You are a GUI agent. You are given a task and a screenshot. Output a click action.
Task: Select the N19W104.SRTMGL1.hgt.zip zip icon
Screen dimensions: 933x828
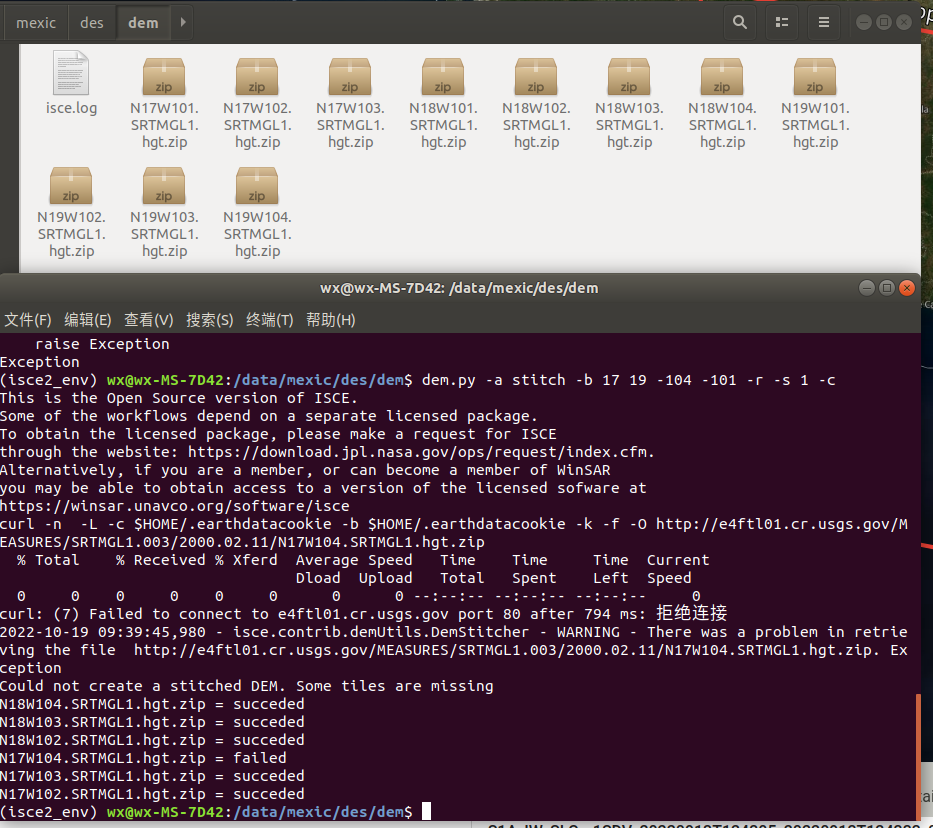(256, 186)
